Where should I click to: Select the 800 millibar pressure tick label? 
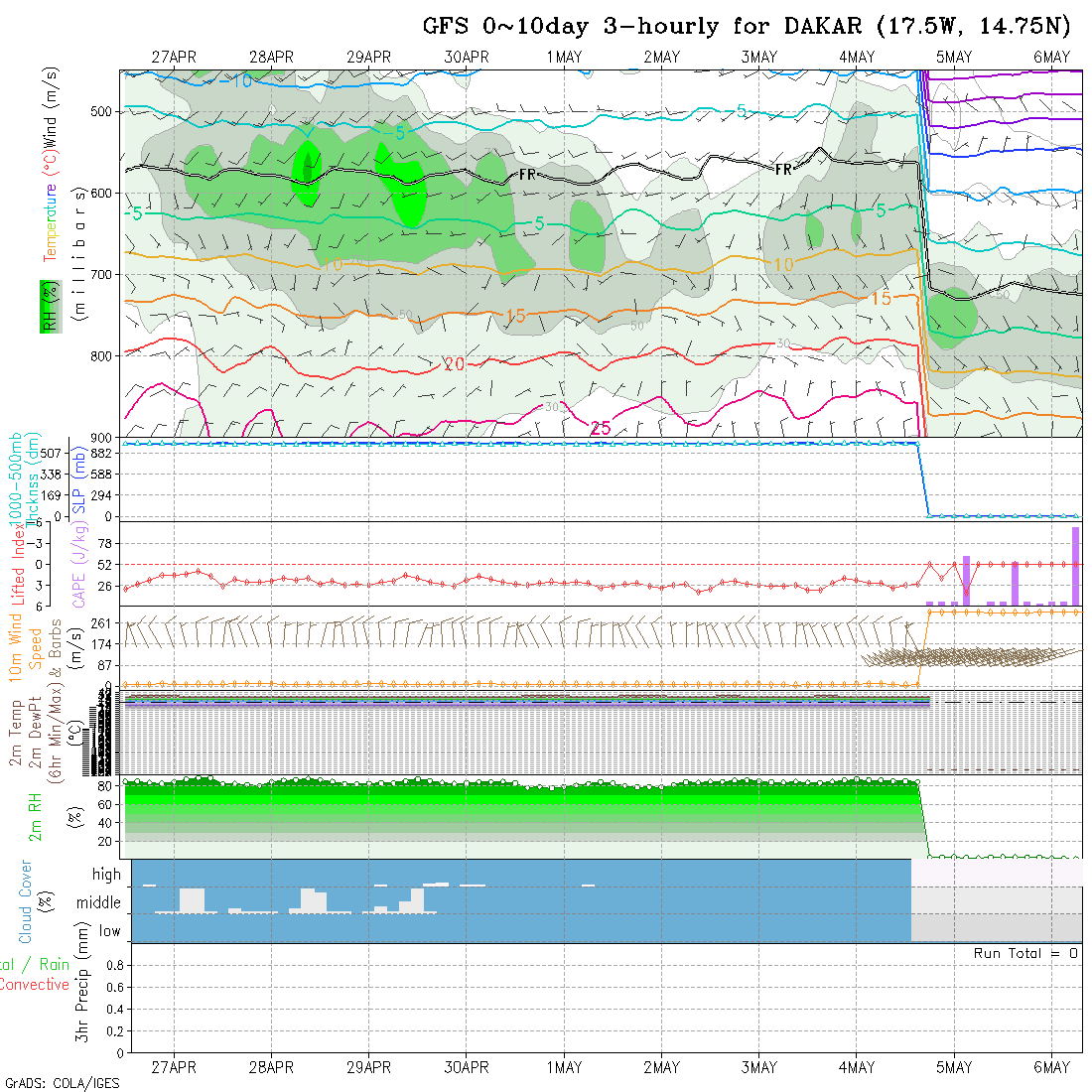point(102,355)
